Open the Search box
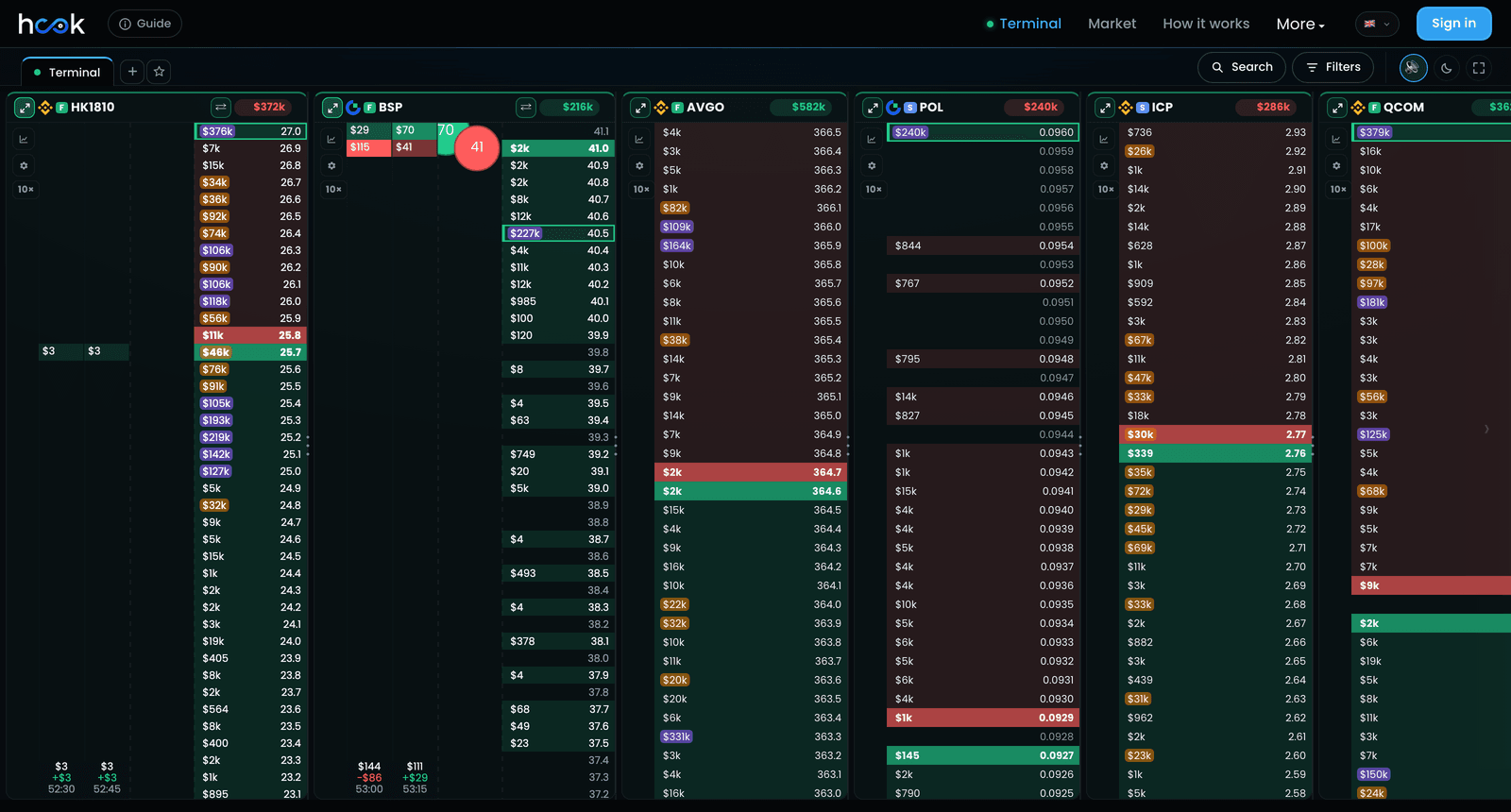 1242,67
